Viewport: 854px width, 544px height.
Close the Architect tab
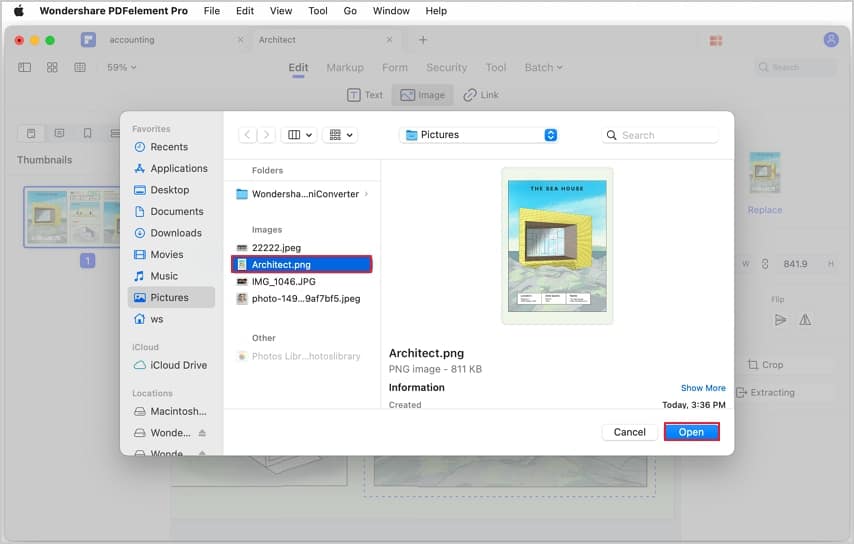(x=389, y=40)
